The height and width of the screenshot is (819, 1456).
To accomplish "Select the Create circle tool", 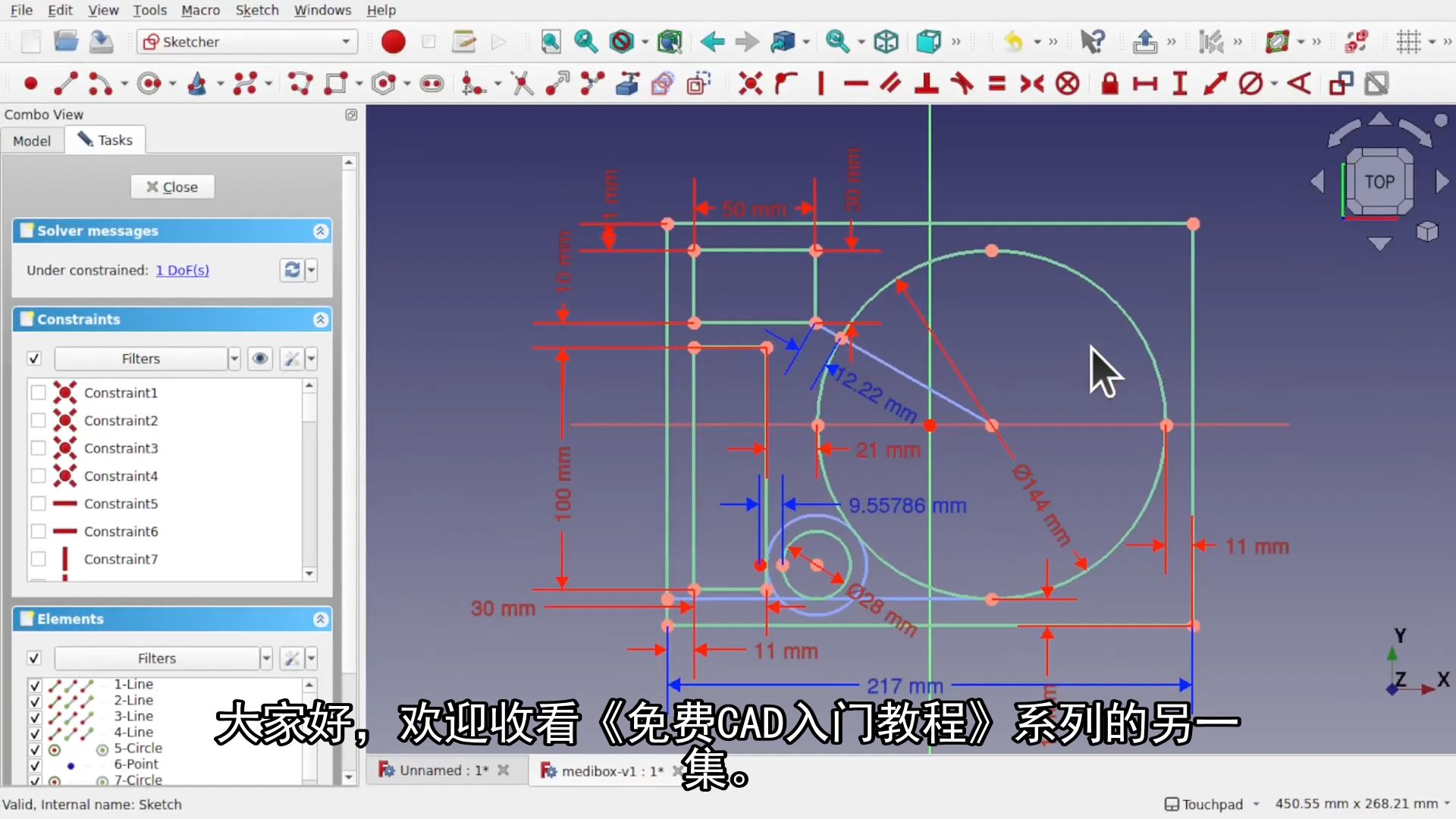I will coord(149,83).
